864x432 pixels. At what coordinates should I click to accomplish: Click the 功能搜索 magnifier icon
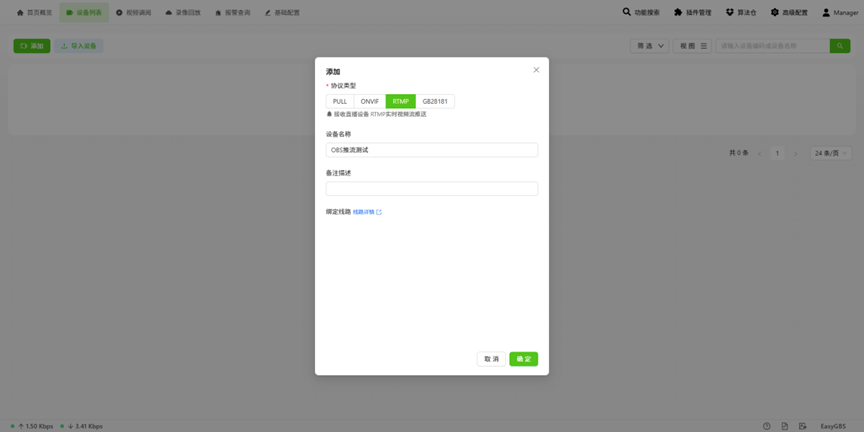click(x=627, y=12)
